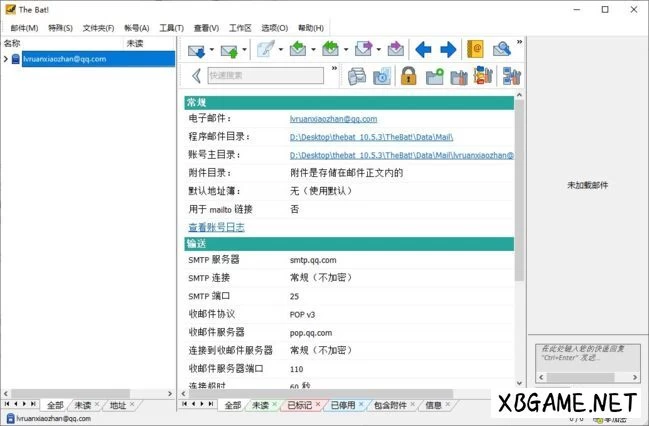Open the orange address book icon
Viewport: 649px width, 426px height.
point(476,49)
